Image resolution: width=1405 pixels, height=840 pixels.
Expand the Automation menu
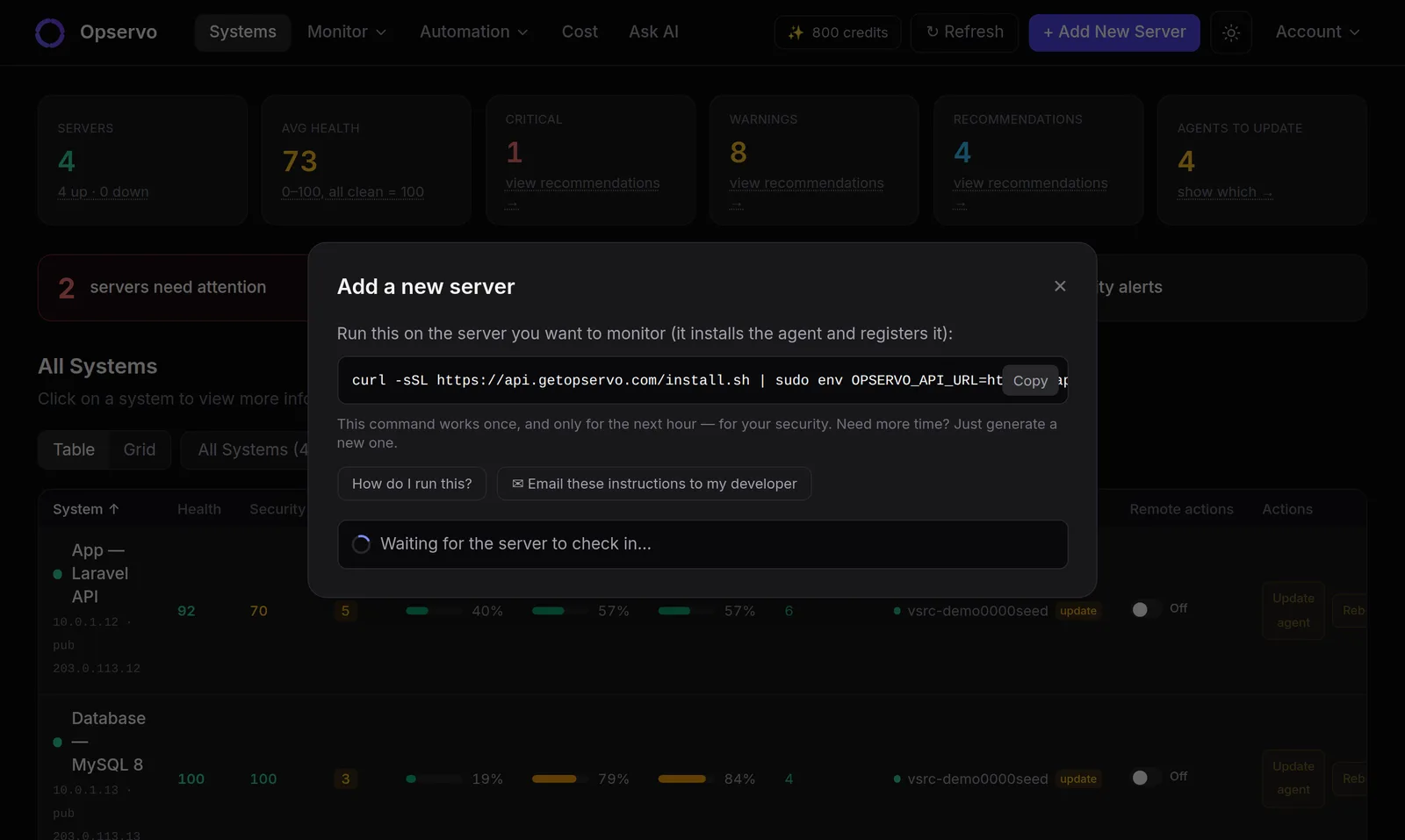[473, 32]
